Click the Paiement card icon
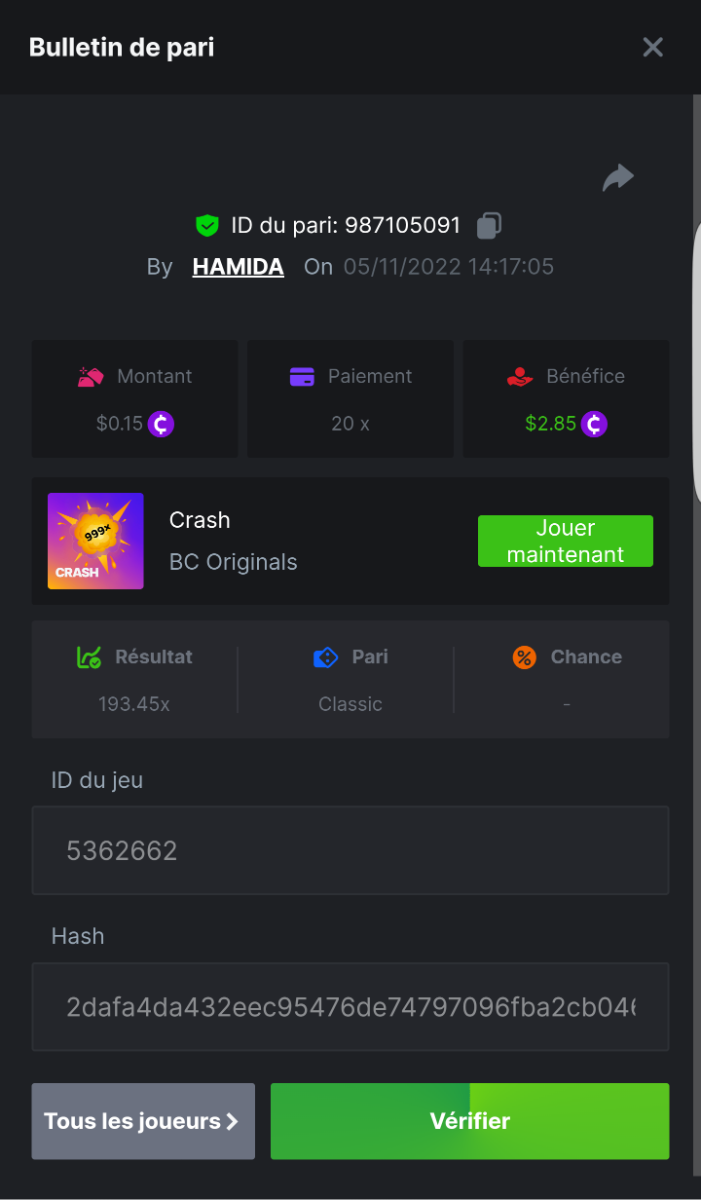The height and width of the screenshot is (1200, 701). [302, 377]
